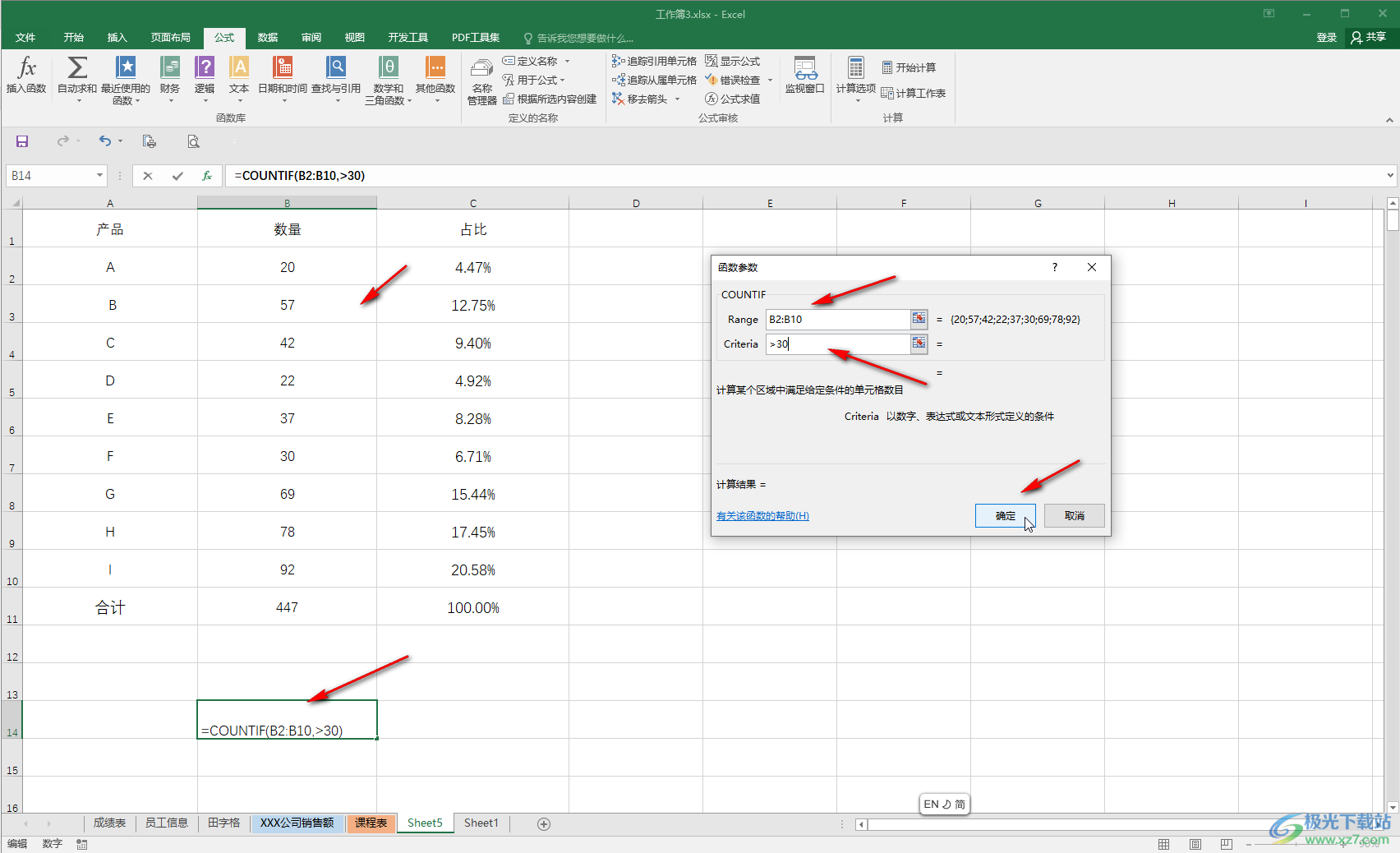1400x853 pixels.
Task: Click Show Formulas icon
Action: [712, 61]
